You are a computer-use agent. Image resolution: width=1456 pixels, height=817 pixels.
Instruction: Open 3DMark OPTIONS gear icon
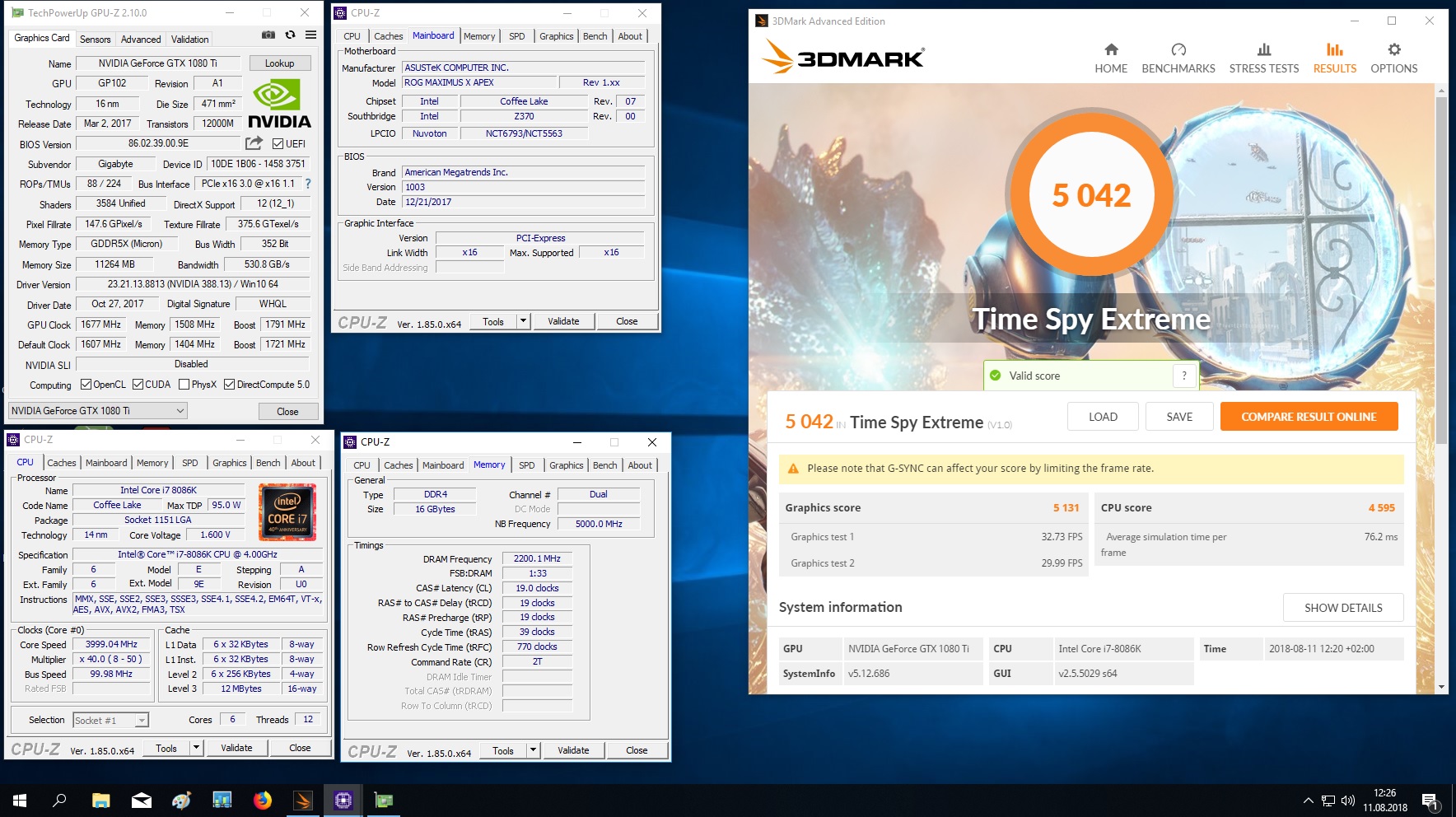tap(1394, 50)
